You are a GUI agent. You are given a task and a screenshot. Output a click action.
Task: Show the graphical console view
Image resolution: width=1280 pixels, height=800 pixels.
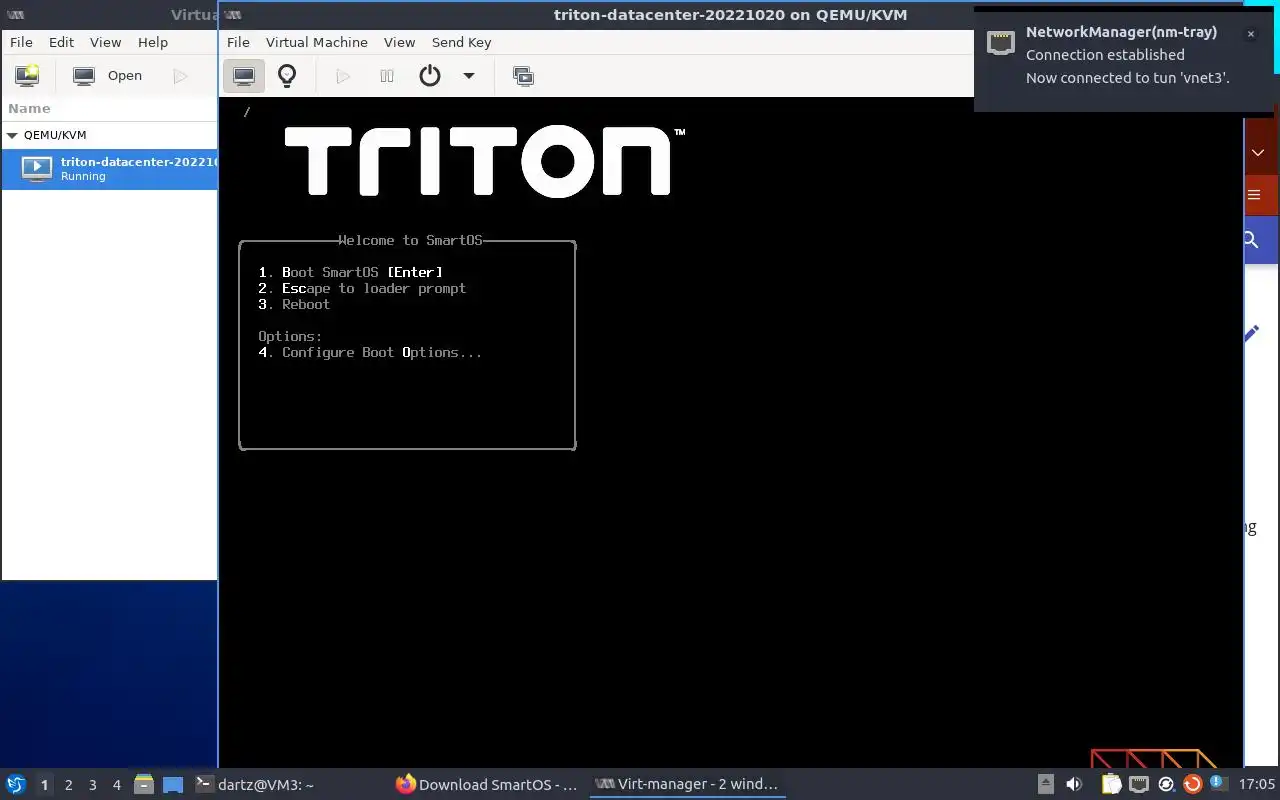point(243,76)
